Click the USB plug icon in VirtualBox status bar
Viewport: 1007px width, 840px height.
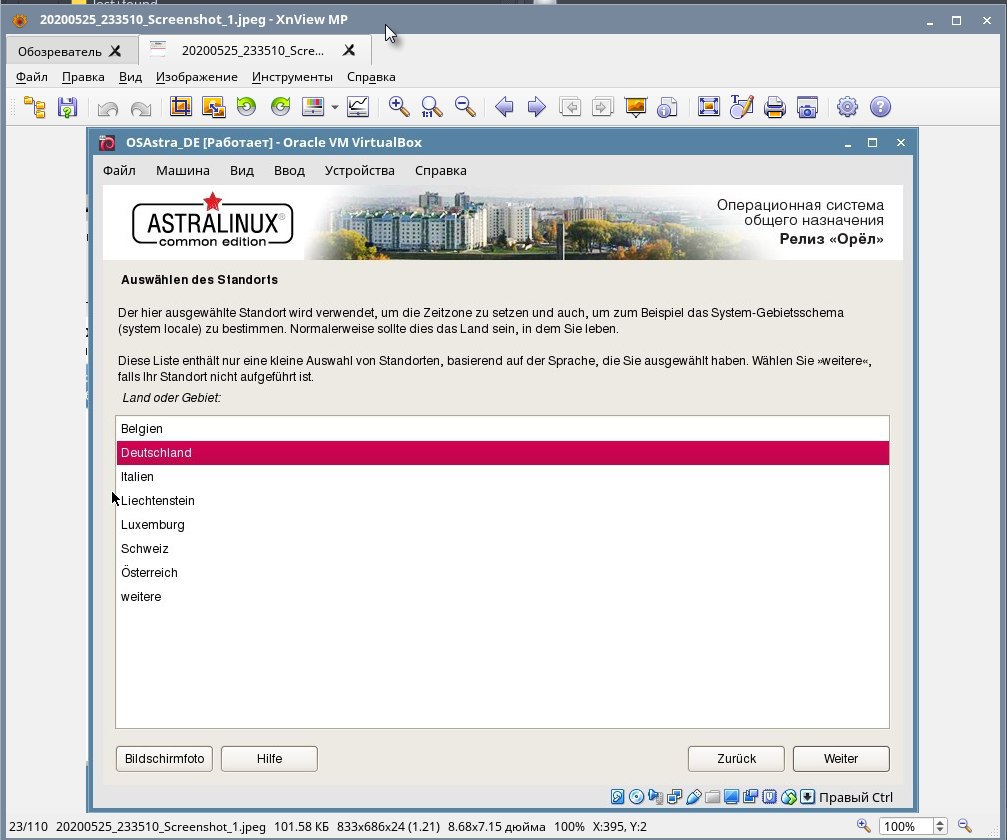(694, 797)
